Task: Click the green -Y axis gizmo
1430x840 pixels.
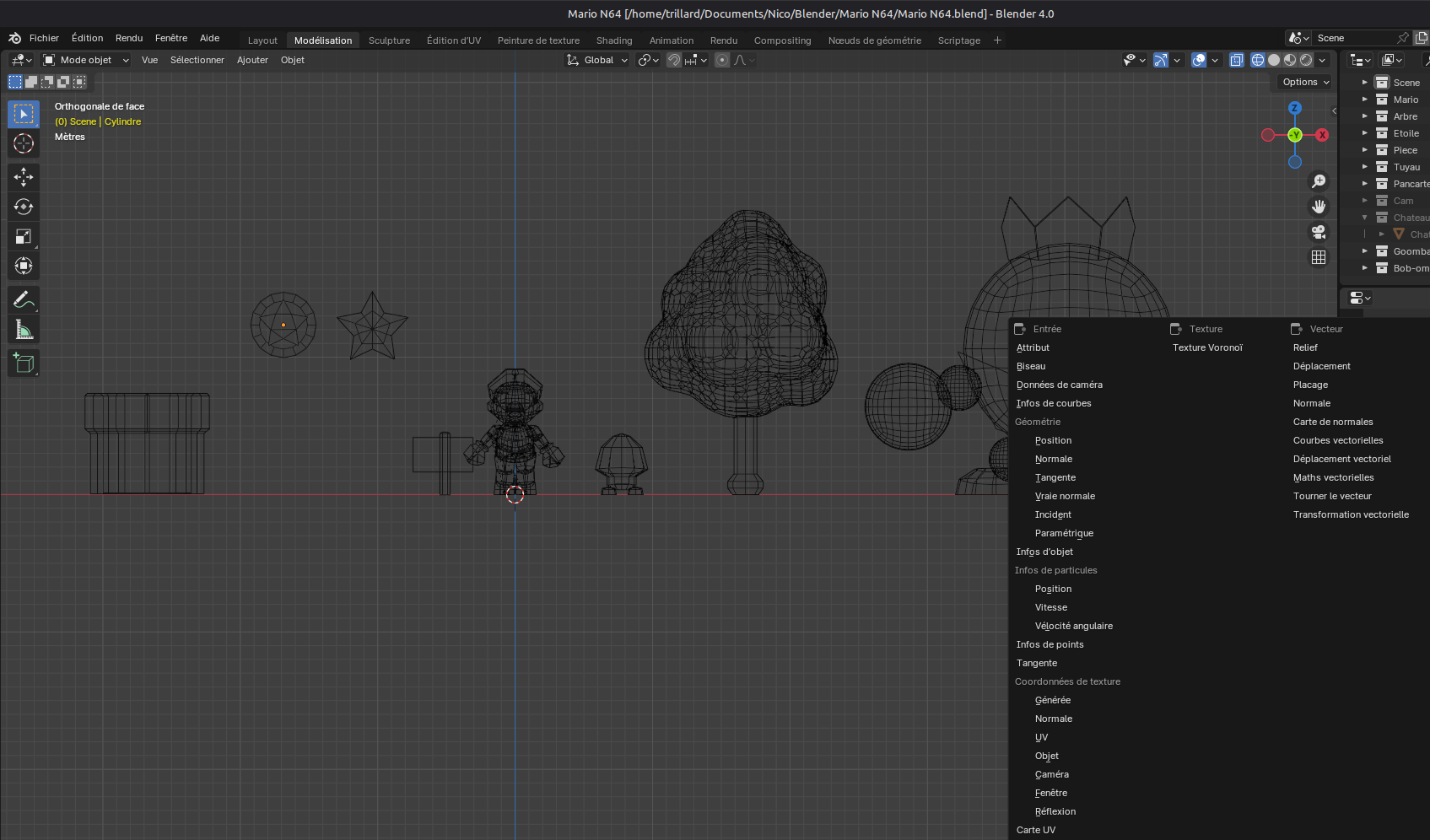Action: click(1295, 135)
